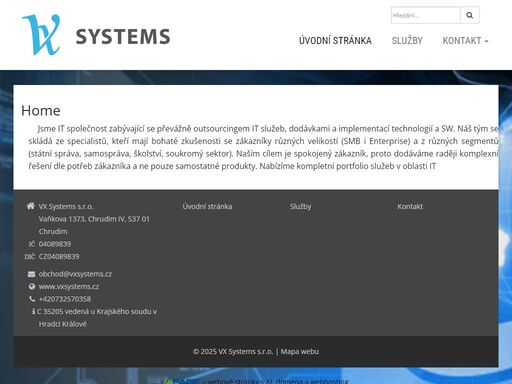Screen dimensions: 512x384
Task: Focus the Hledání search field
Action: tap(426, 15)
